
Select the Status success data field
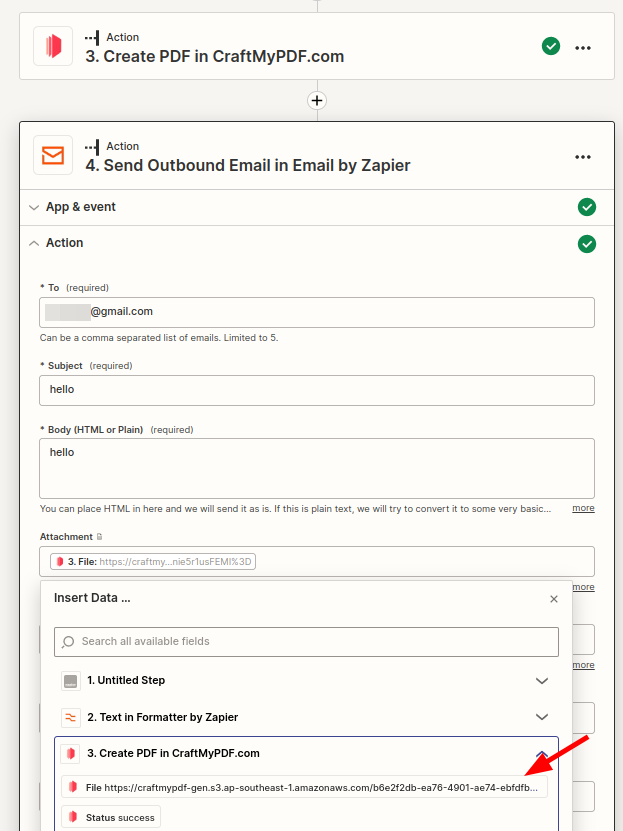pos(111,817)
